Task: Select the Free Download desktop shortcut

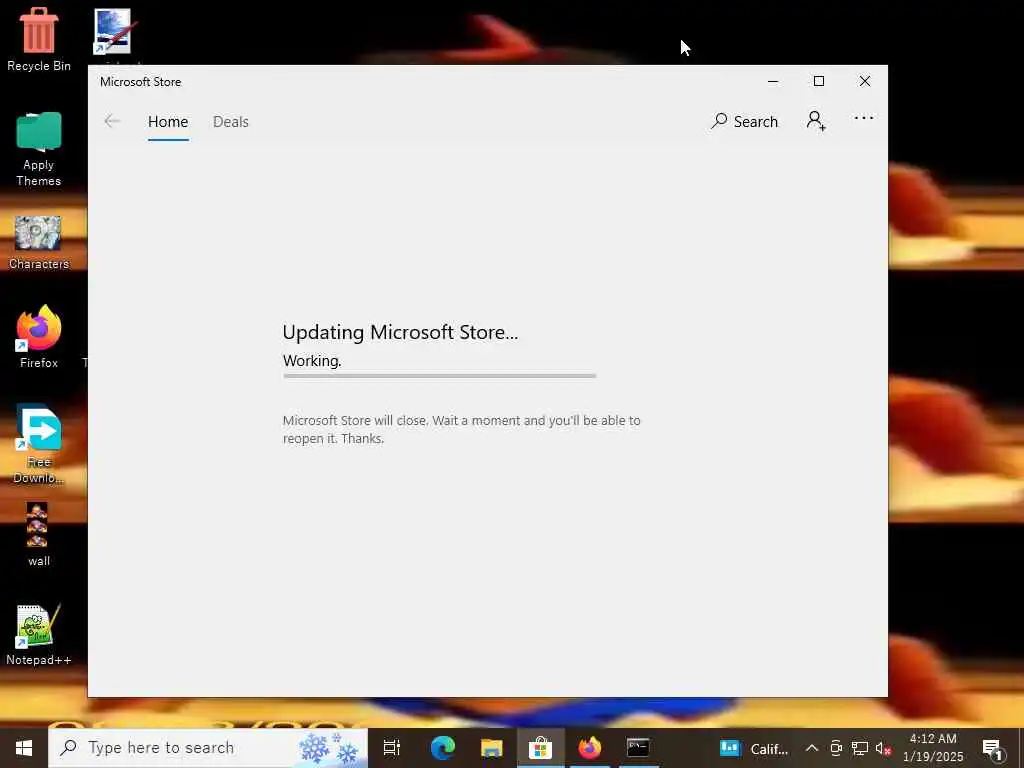Action: 39,444
